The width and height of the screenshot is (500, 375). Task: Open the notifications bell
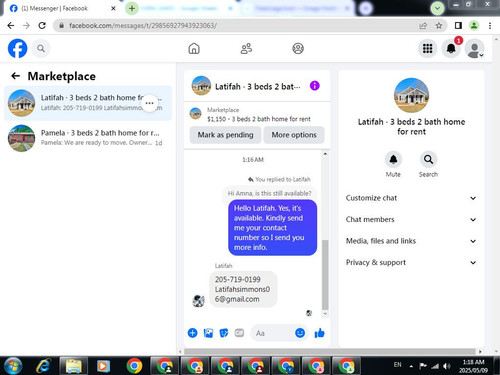(451, 49)
